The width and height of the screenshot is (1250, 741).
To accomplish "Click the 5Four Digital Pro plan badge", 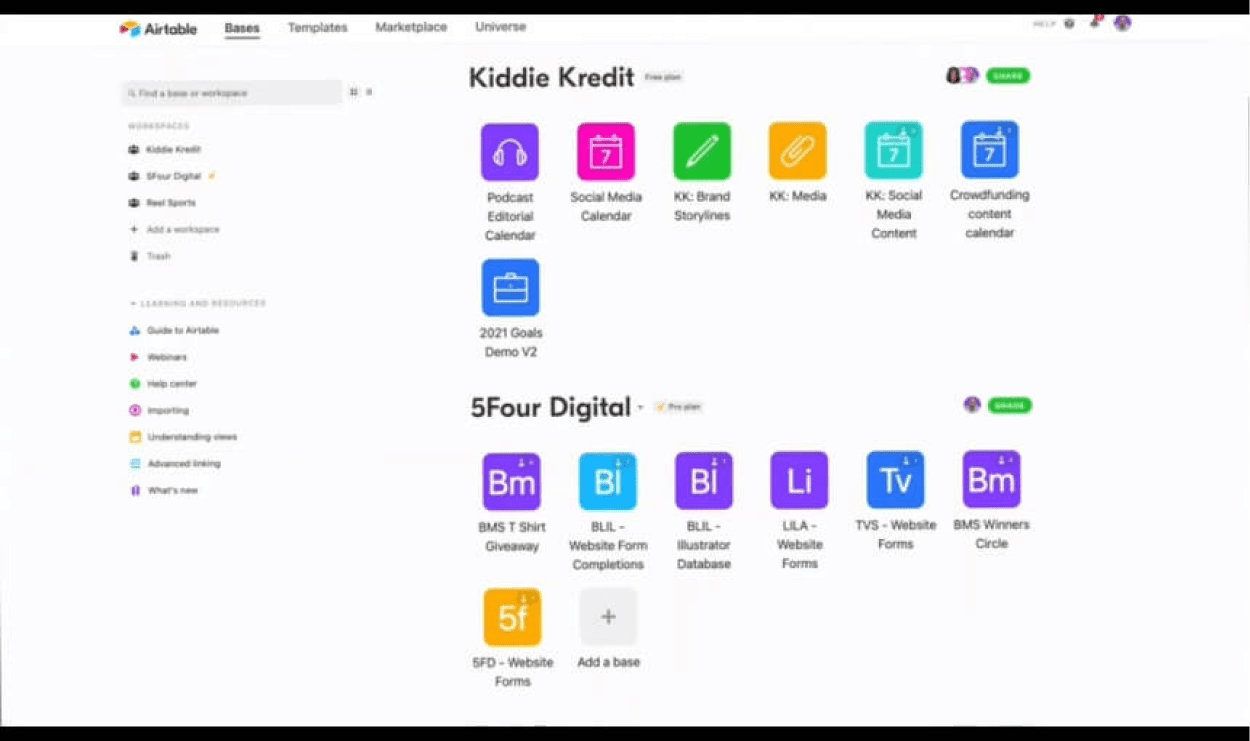I will click(x=678, y=407).
